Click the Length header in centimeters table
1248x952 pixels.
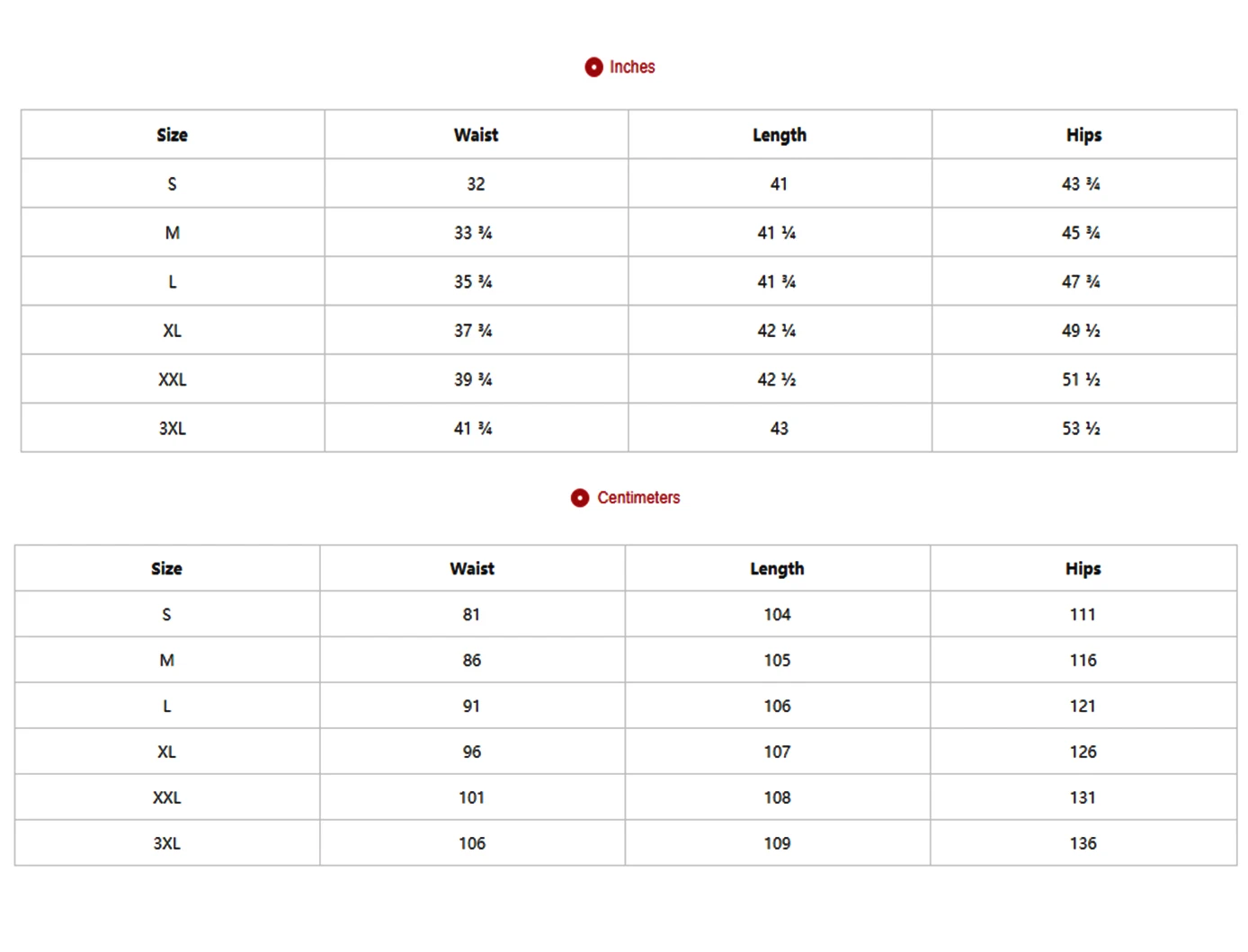click(777, 569)
